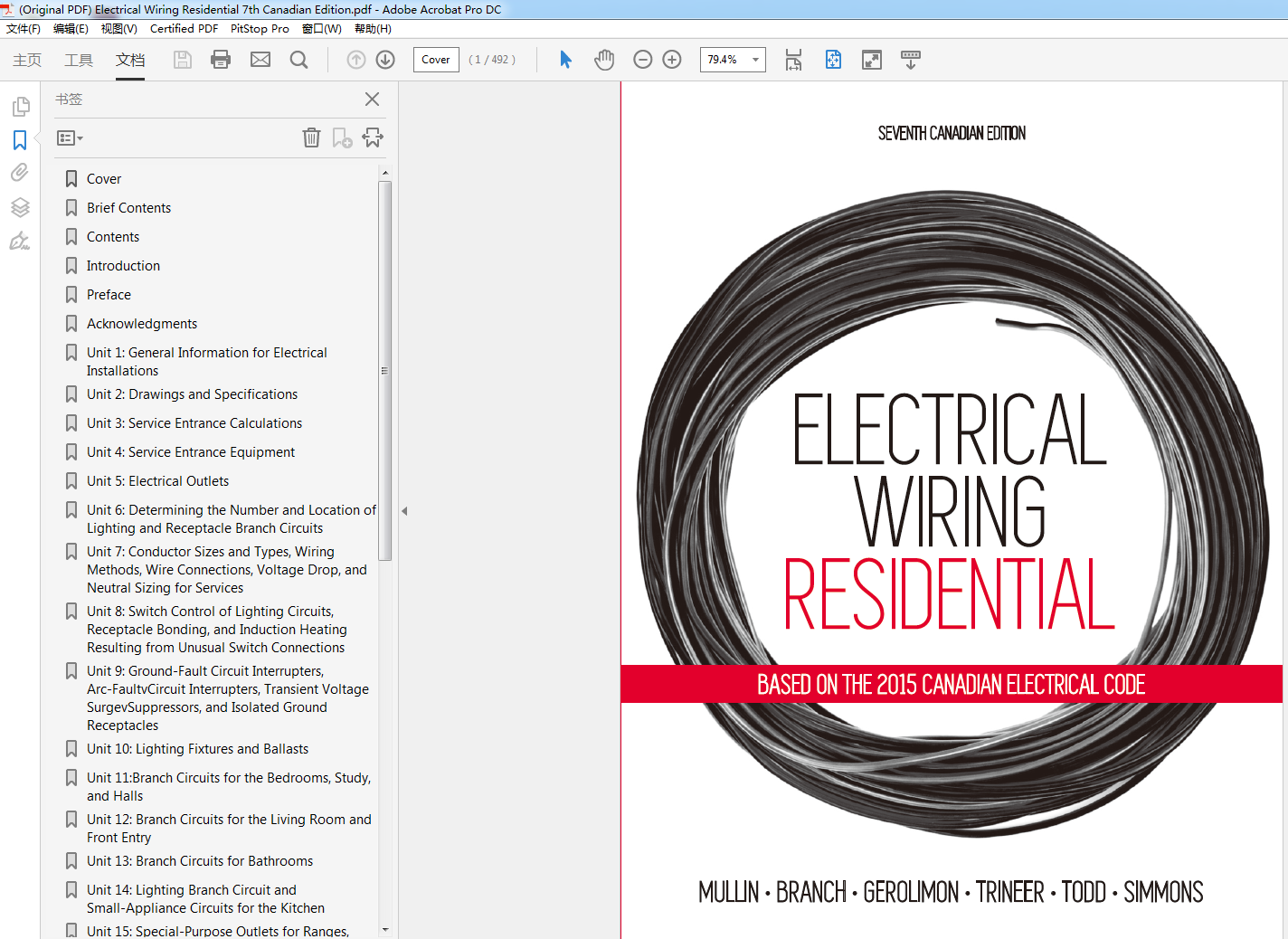Collapse the navigation pane arrow
The height and width of the screenshot is (939, 1288).
pyautogui.click(x=404, y=511)
